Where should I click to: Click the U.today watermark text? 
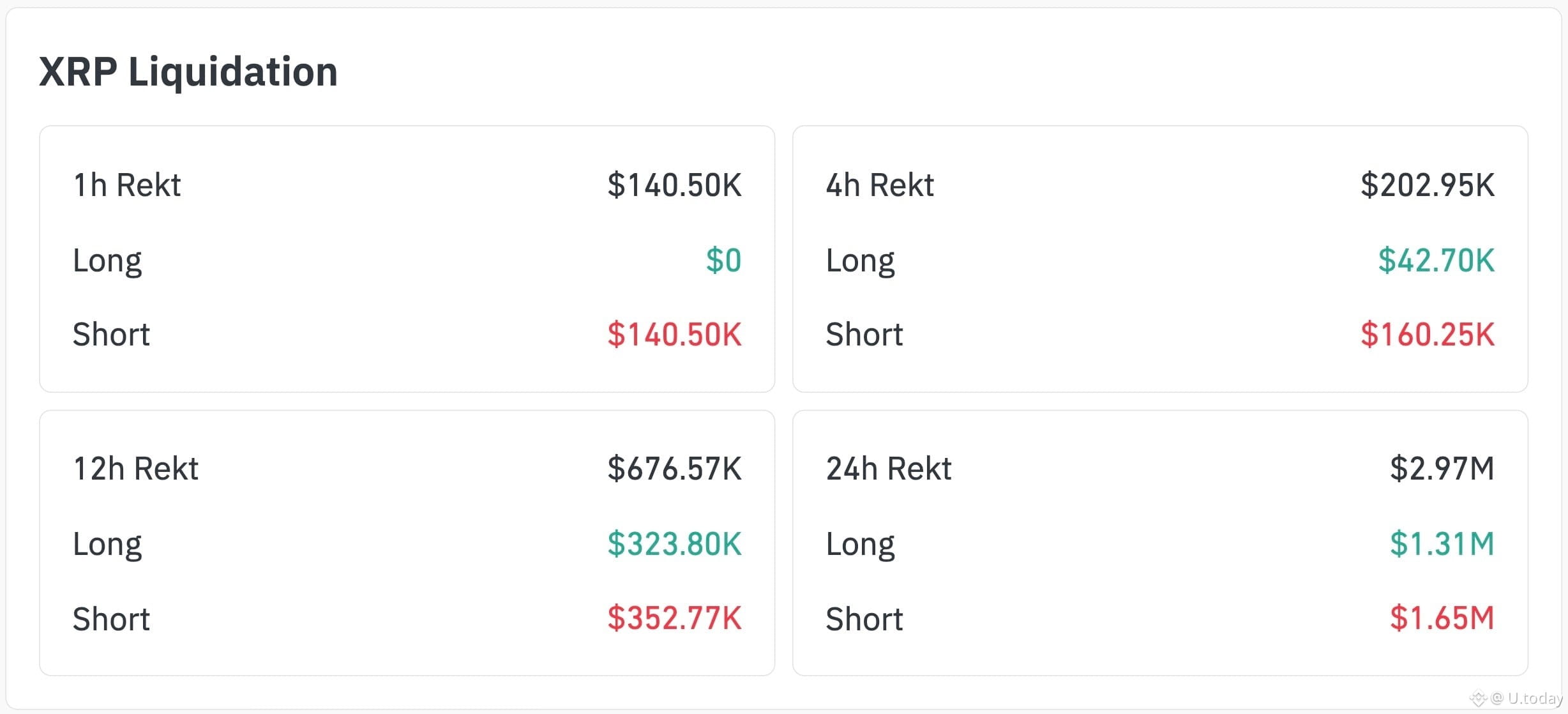click(1534, 699)
